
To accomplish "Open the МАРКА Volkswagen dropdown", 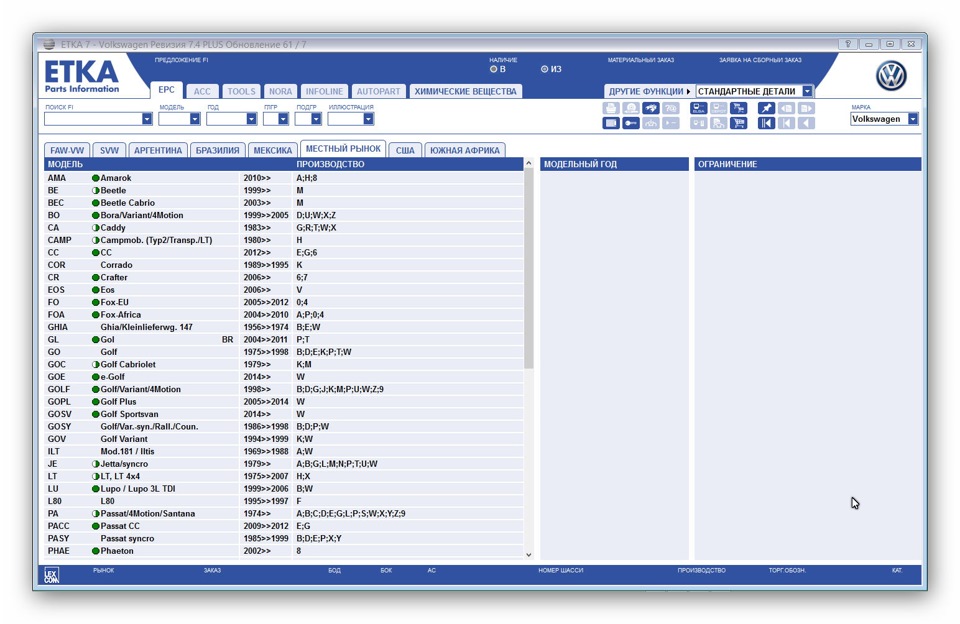I will pos(913,119).
